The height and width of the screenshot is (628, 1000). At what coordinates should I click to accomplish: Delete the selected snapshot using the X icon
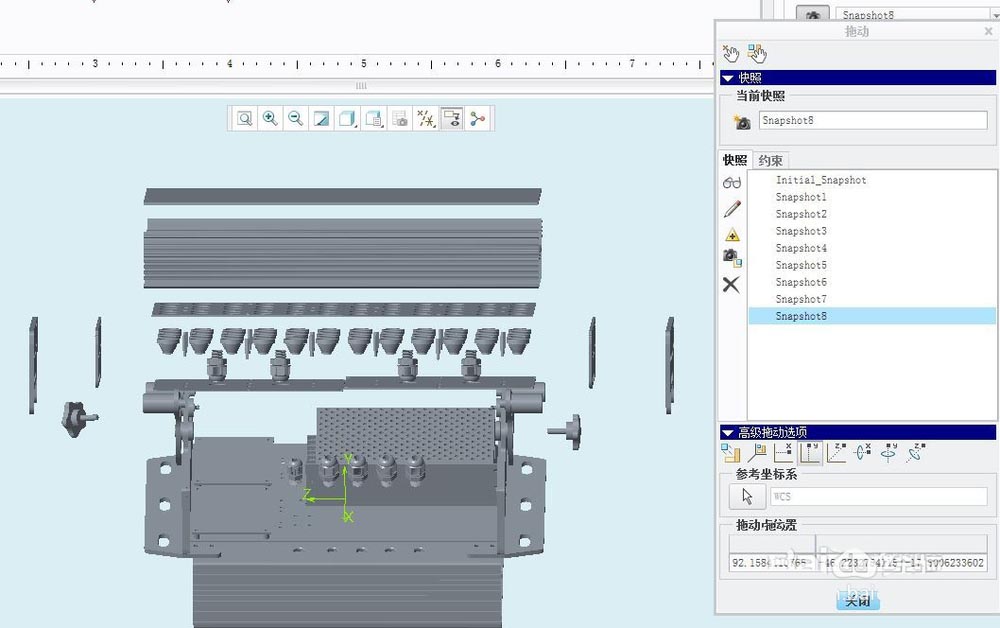click(731, 284)
